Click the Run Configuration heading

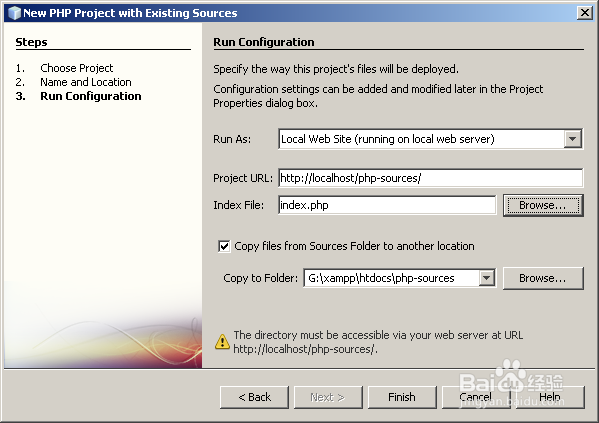pyautogui.click(x=264, y=42)
